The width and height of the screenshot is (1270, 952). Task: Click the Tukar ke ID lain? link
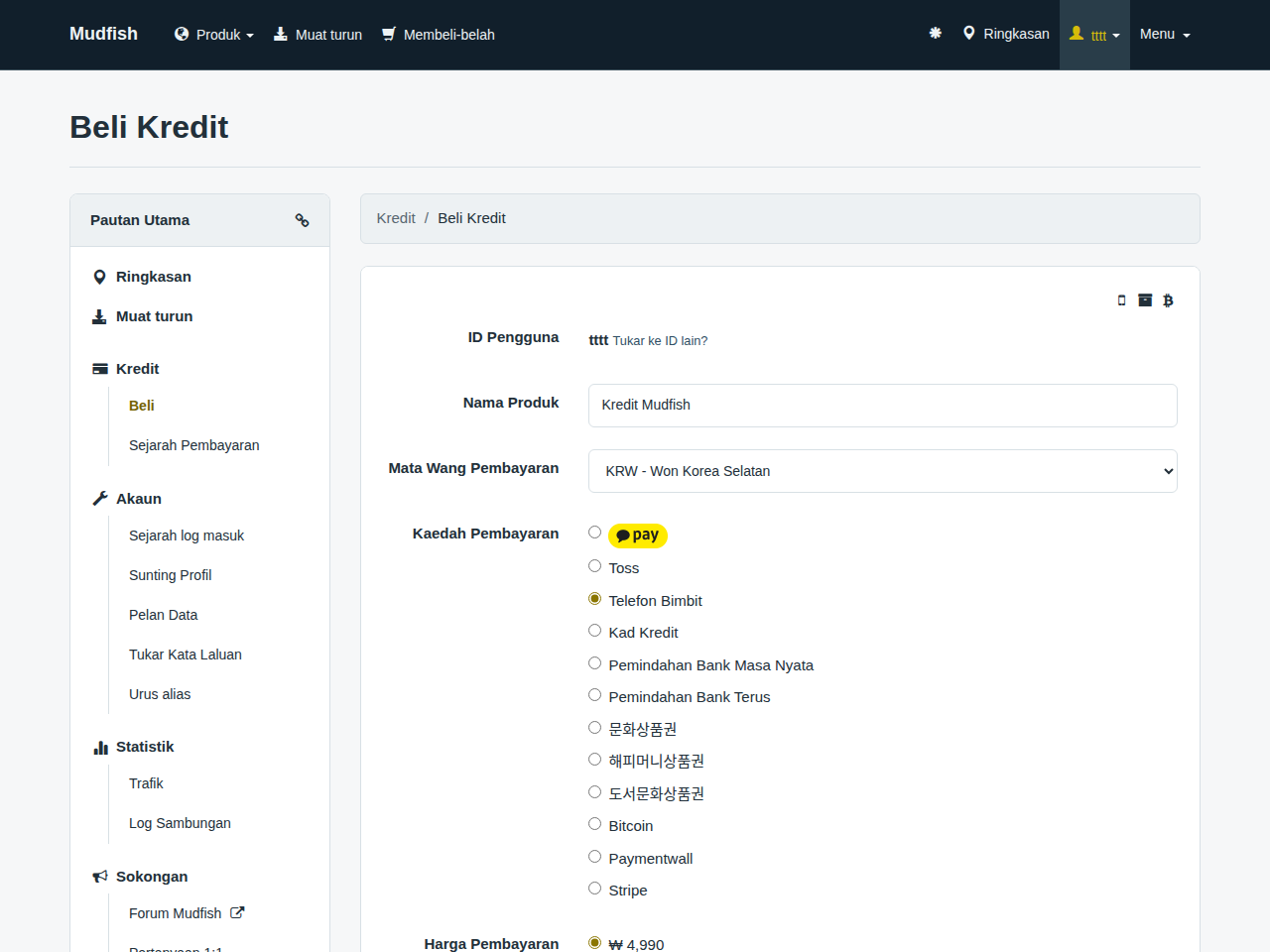point(660,340)
